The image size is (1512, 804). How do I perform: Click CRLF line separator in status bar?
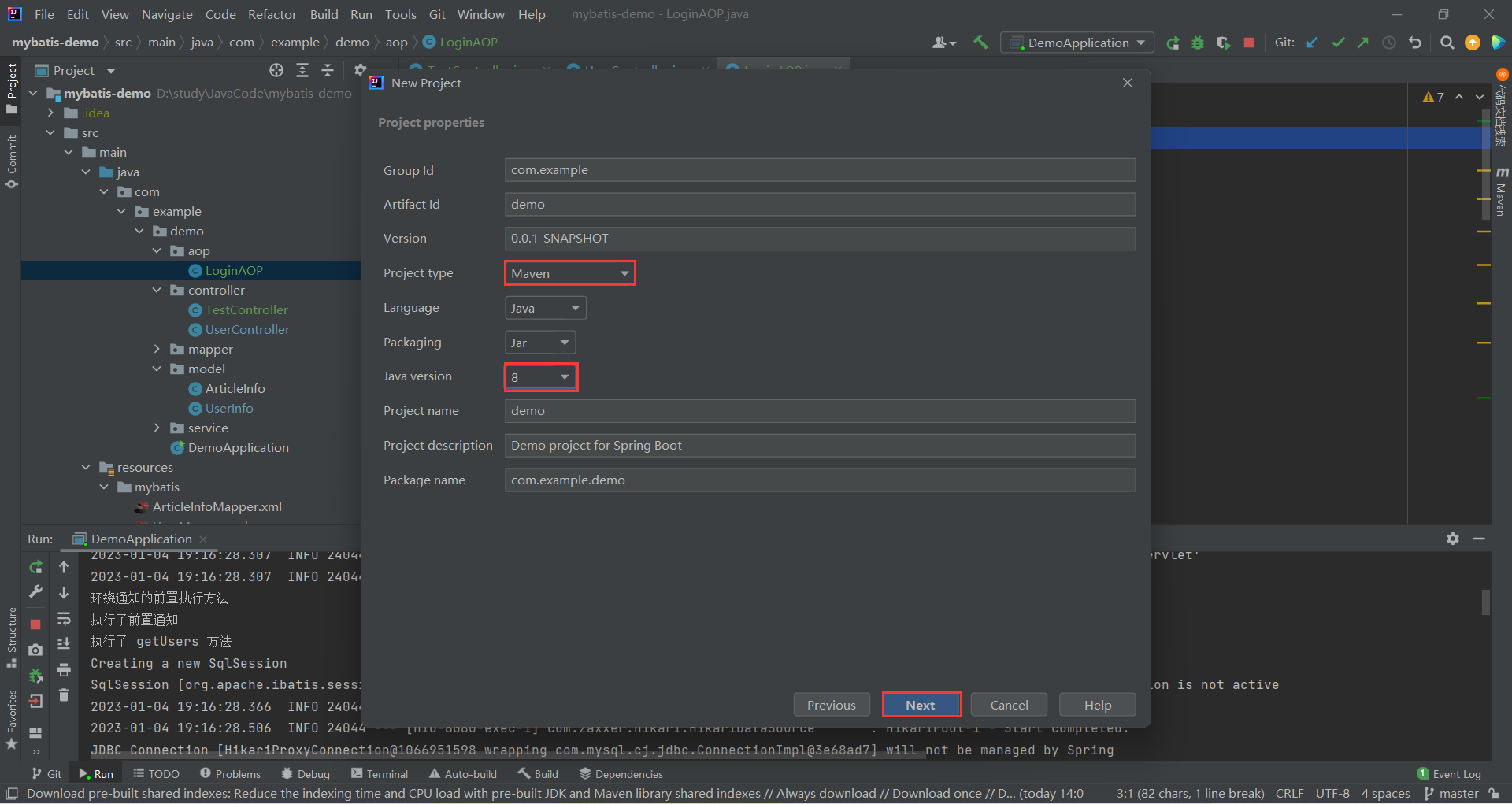click(1290, 793)
